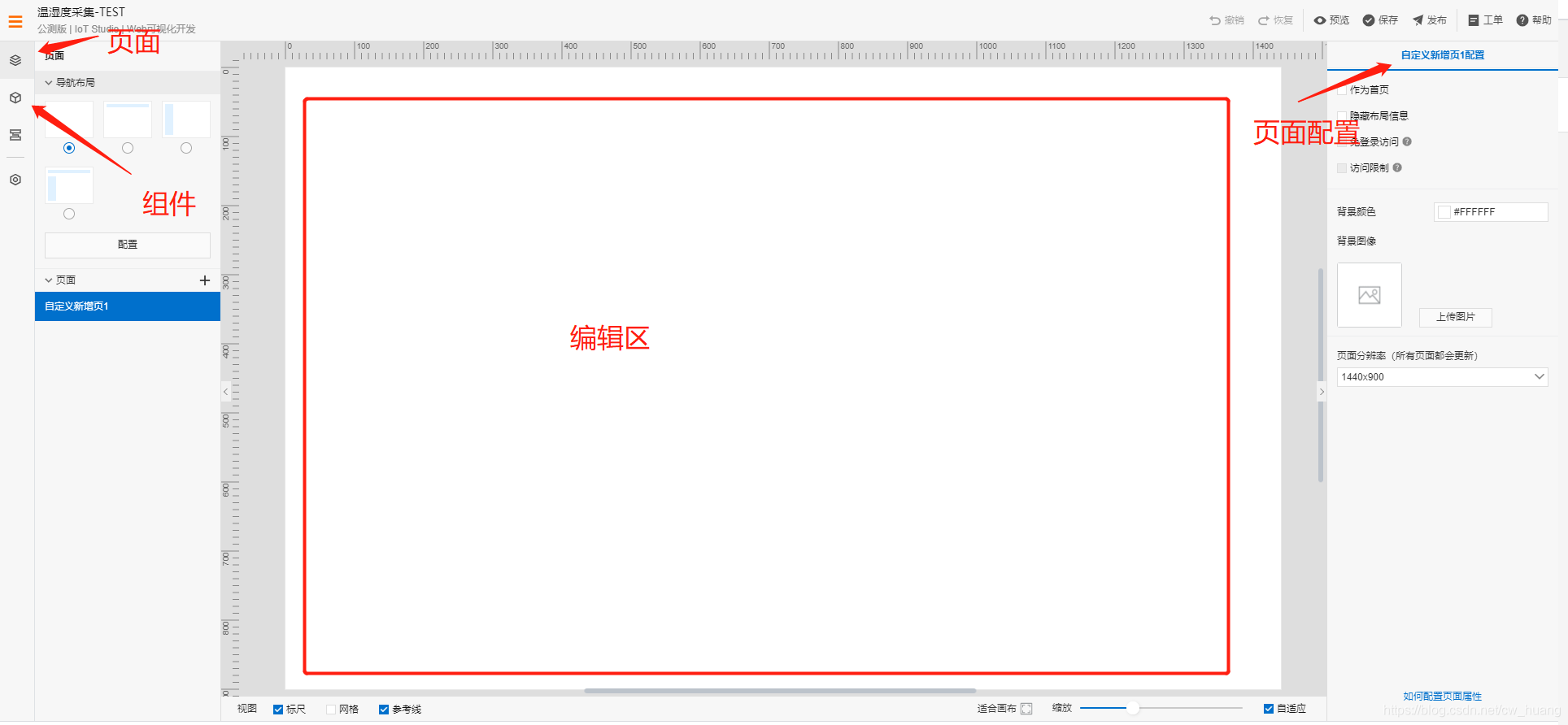Viewport: 1568px width, 725px height.
Task: Click the zoom (缩放) slider handle
Action: pos(1132,709)
